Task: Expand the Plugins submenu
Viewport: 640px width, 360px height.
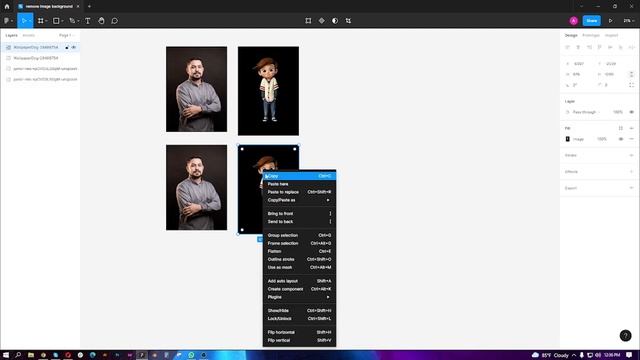Action: (299, 297)
